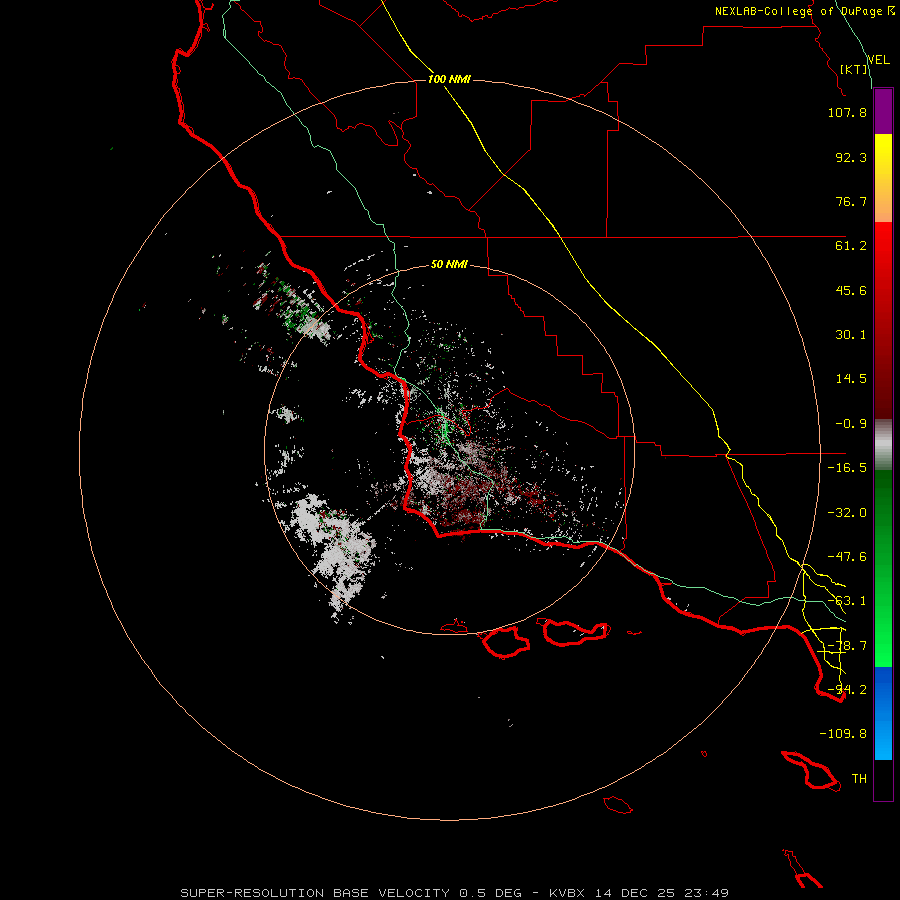
Task: Click the -16.5 velocity scale value
Action: coord(847,468)
